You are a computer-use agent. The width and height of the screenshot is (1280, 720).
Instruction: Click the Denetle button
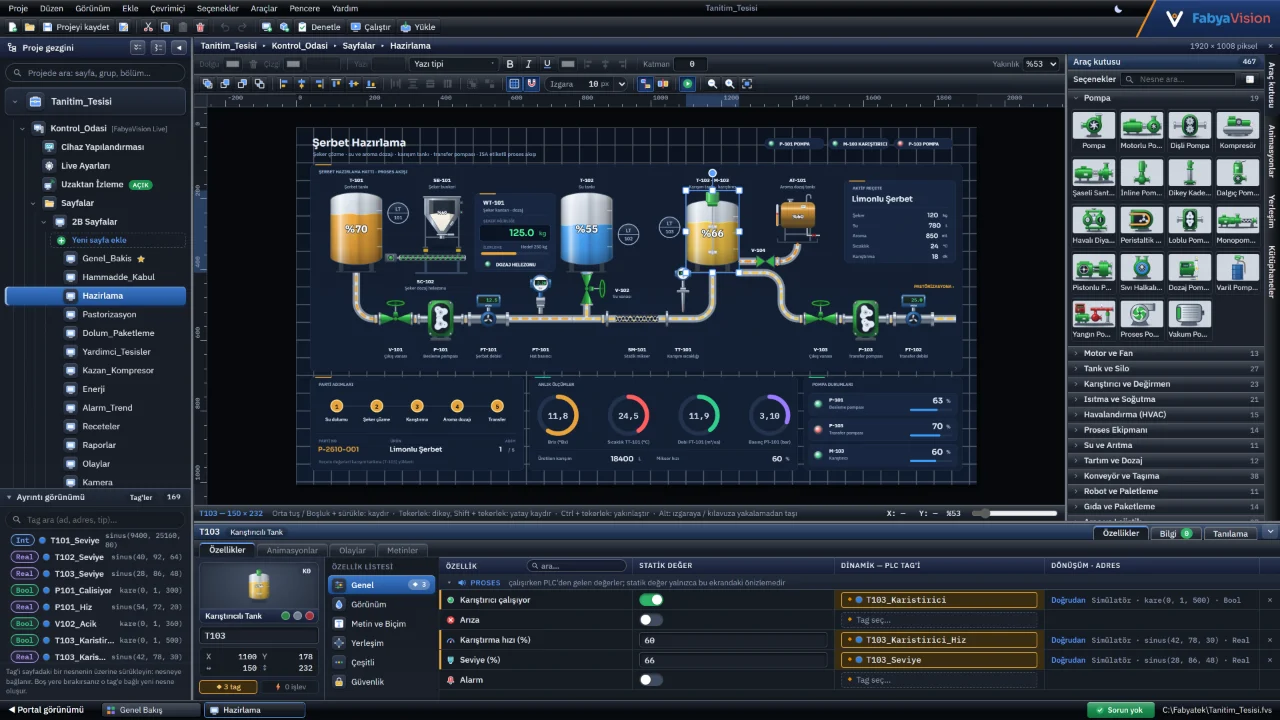click(x=319, y=27)
